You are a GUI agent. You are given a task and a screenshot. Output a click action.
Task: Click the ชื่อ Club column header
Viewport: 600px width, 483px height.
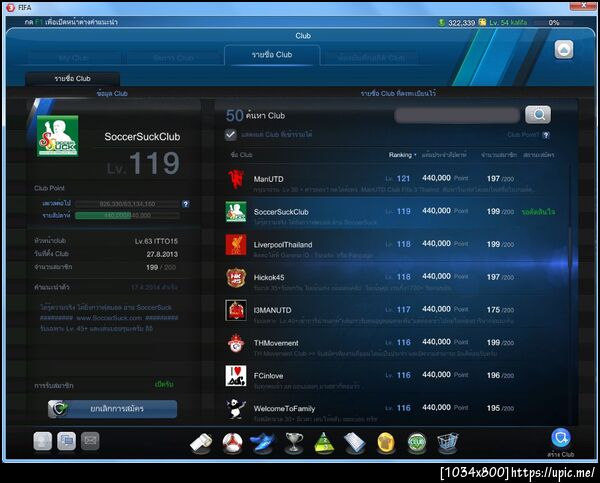[x=241, y=155]
